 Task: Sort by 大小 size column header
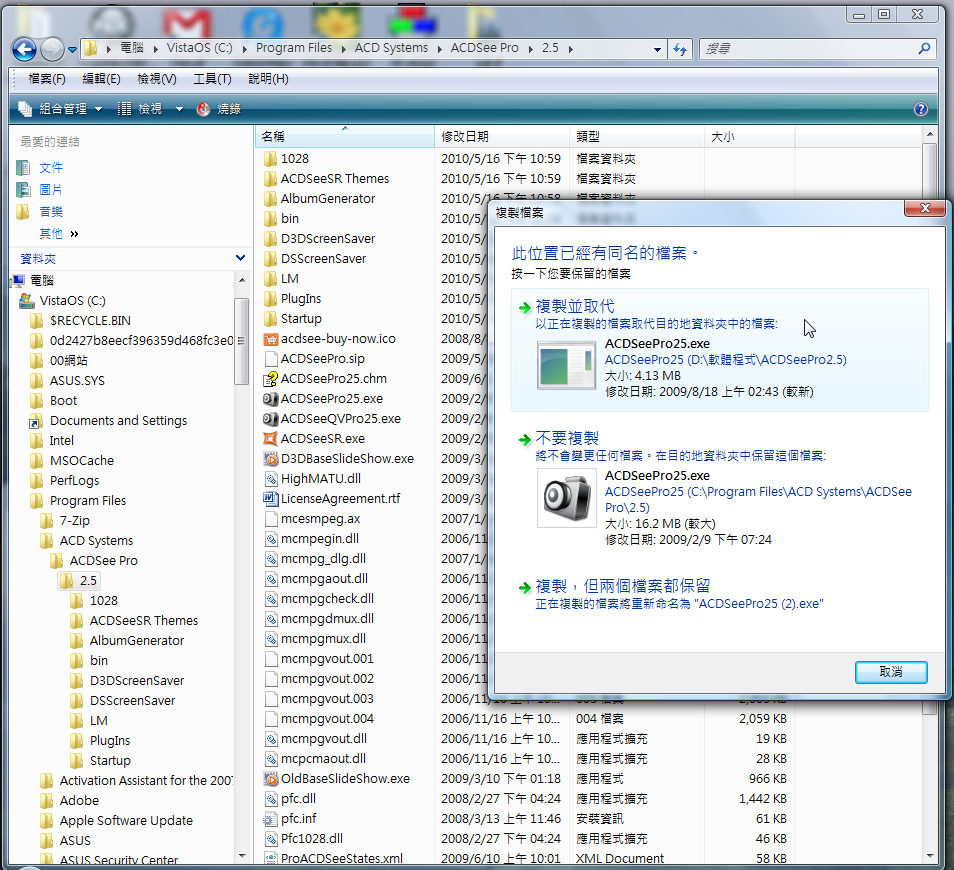(750, 137)
